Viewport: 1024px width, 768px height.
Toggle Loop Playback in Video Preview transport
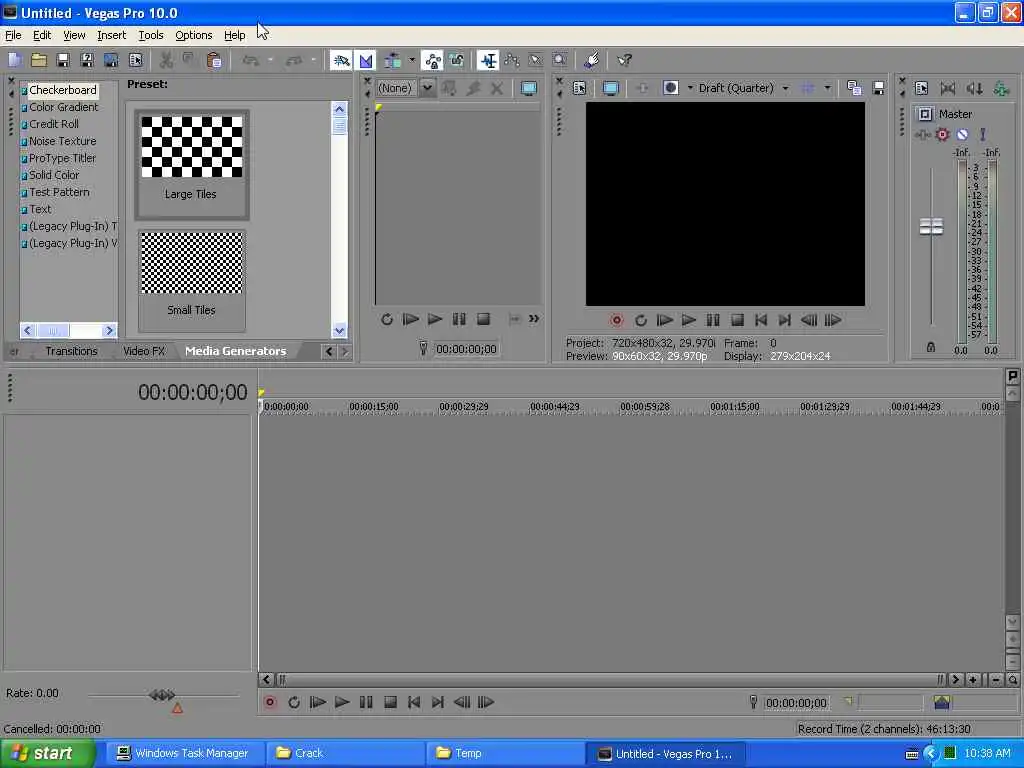point(641,320)
